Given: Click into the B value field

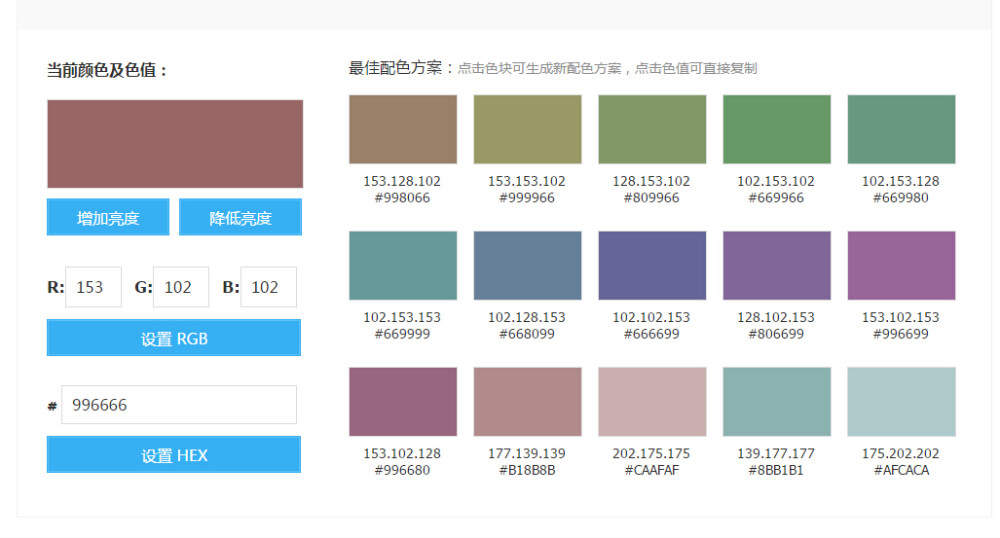Looking at the screenshot, I should click(268, 287).
